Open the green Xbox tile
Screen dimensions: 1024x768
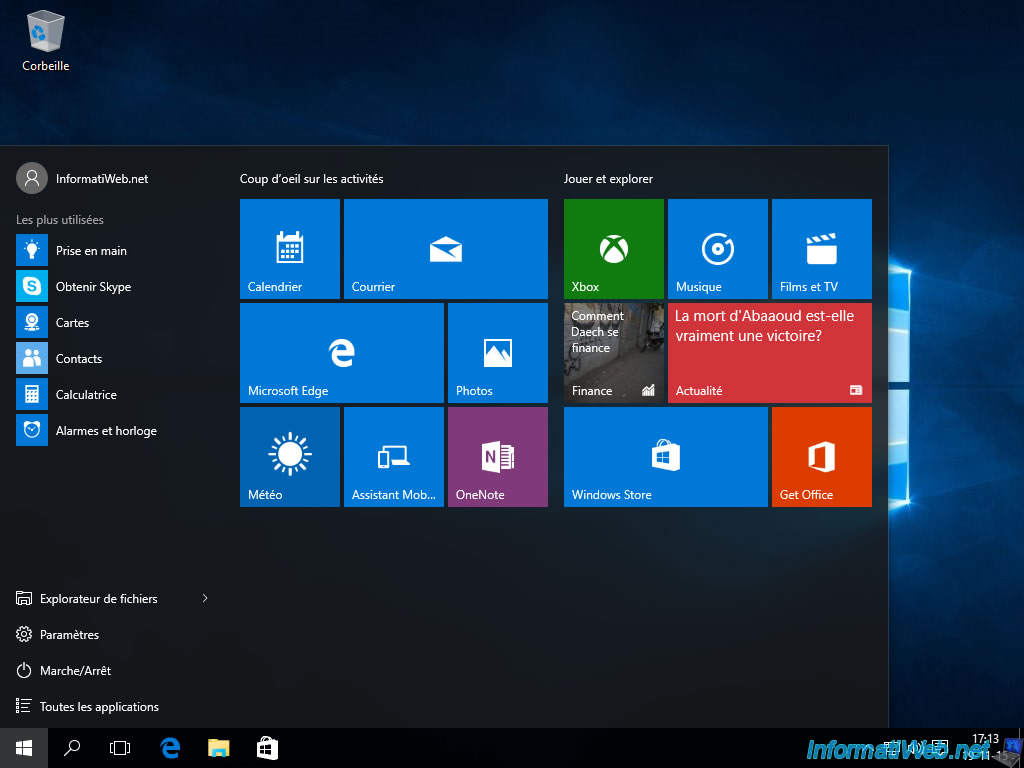coord(614,249)
